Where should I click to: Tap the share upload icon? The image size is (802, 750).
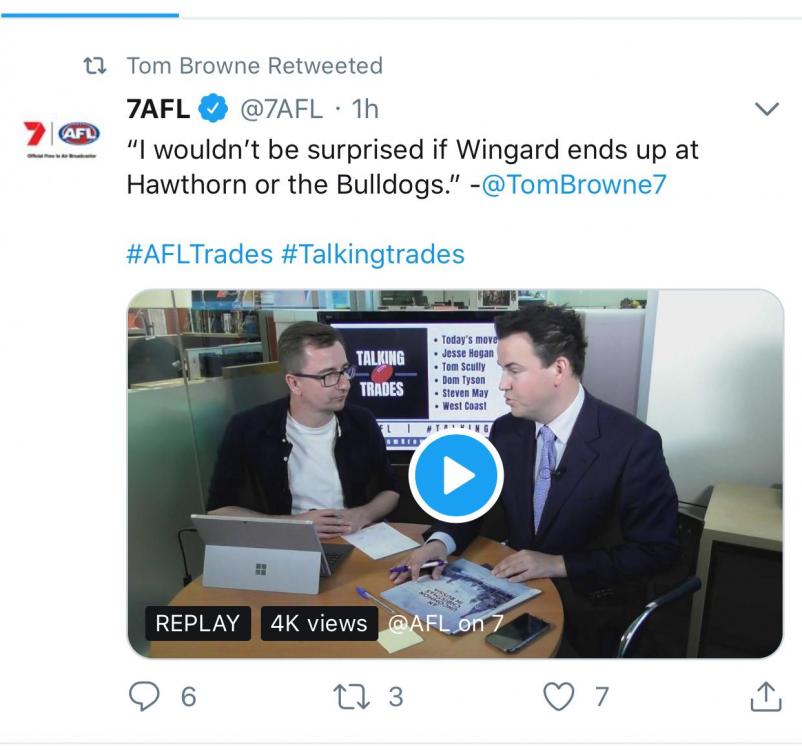click(x=764, y=695)
